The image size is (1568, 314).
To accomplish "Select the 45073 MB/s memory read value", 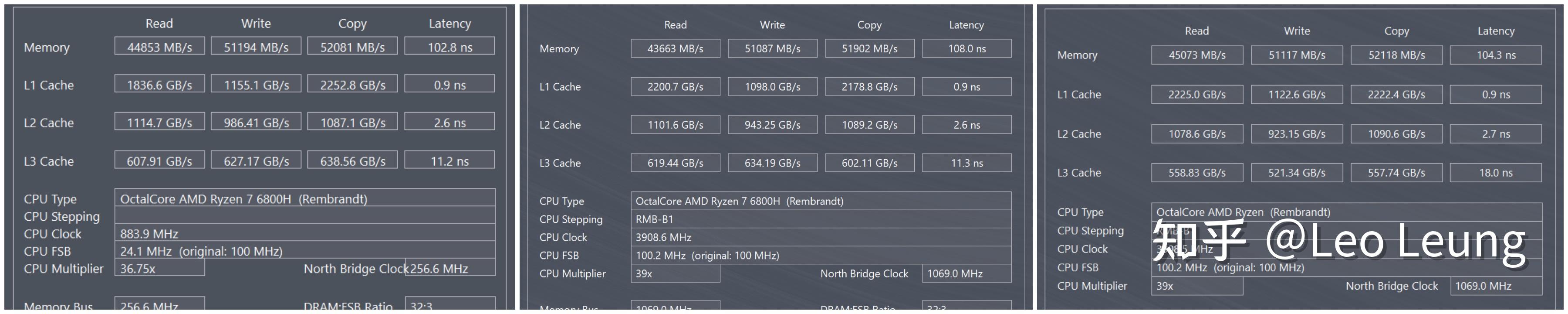I will (1197, 55).
